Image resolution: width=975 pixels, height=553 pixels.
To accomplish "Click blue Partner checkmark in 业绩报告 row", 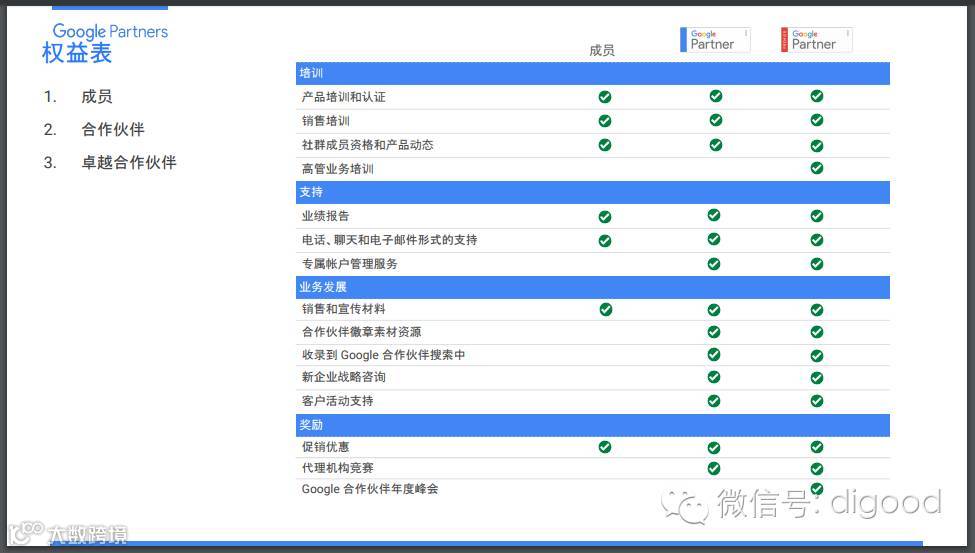I will 714,215.
